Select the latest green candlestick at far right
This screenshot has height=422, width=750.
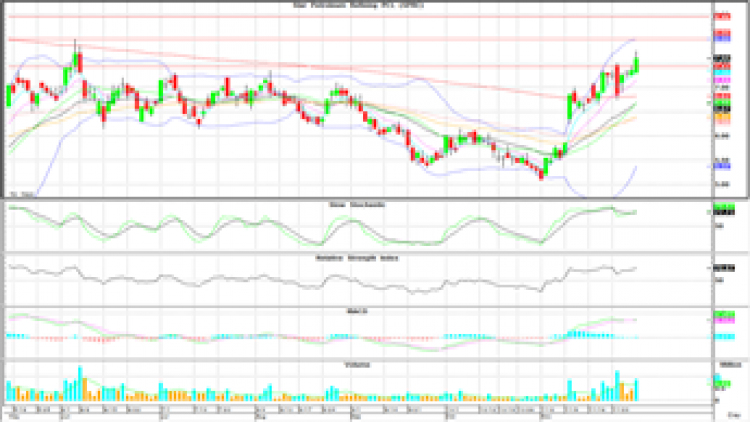[x=636, y=63]
